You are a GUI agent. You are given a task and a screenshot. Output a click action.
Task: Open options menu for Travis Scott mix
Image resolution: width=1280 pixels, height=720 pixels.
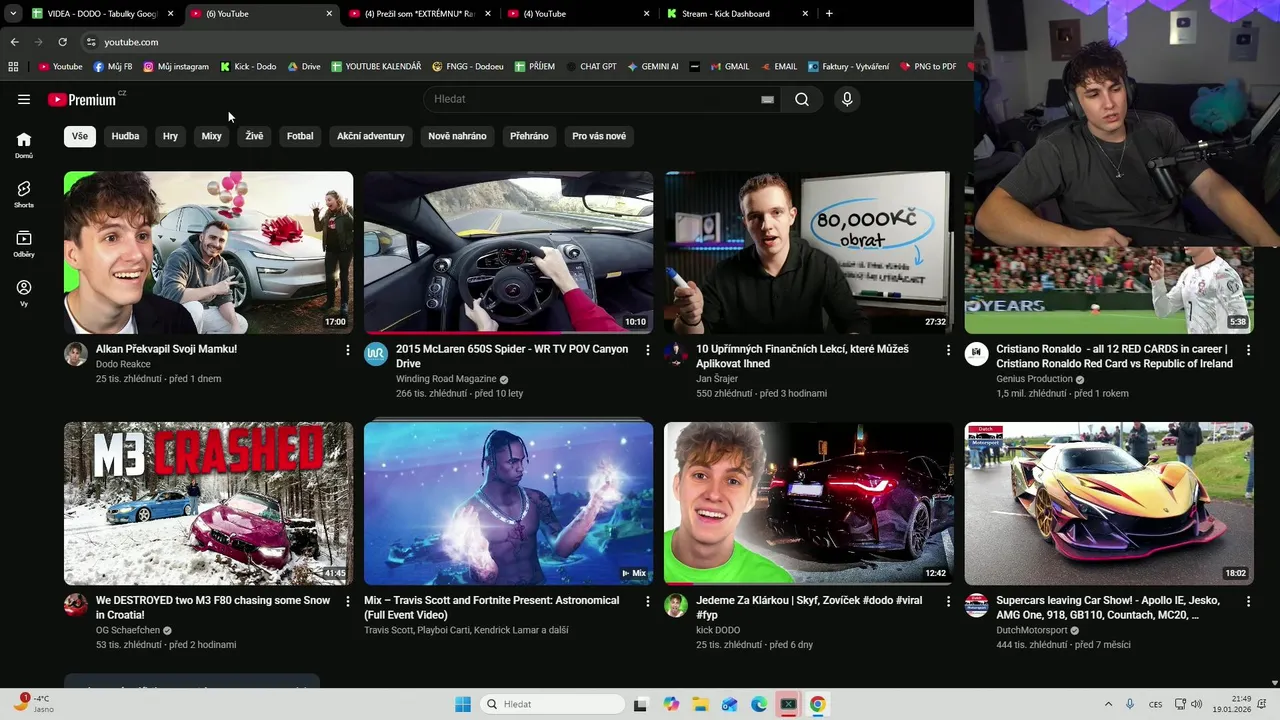tap(648, 601)
